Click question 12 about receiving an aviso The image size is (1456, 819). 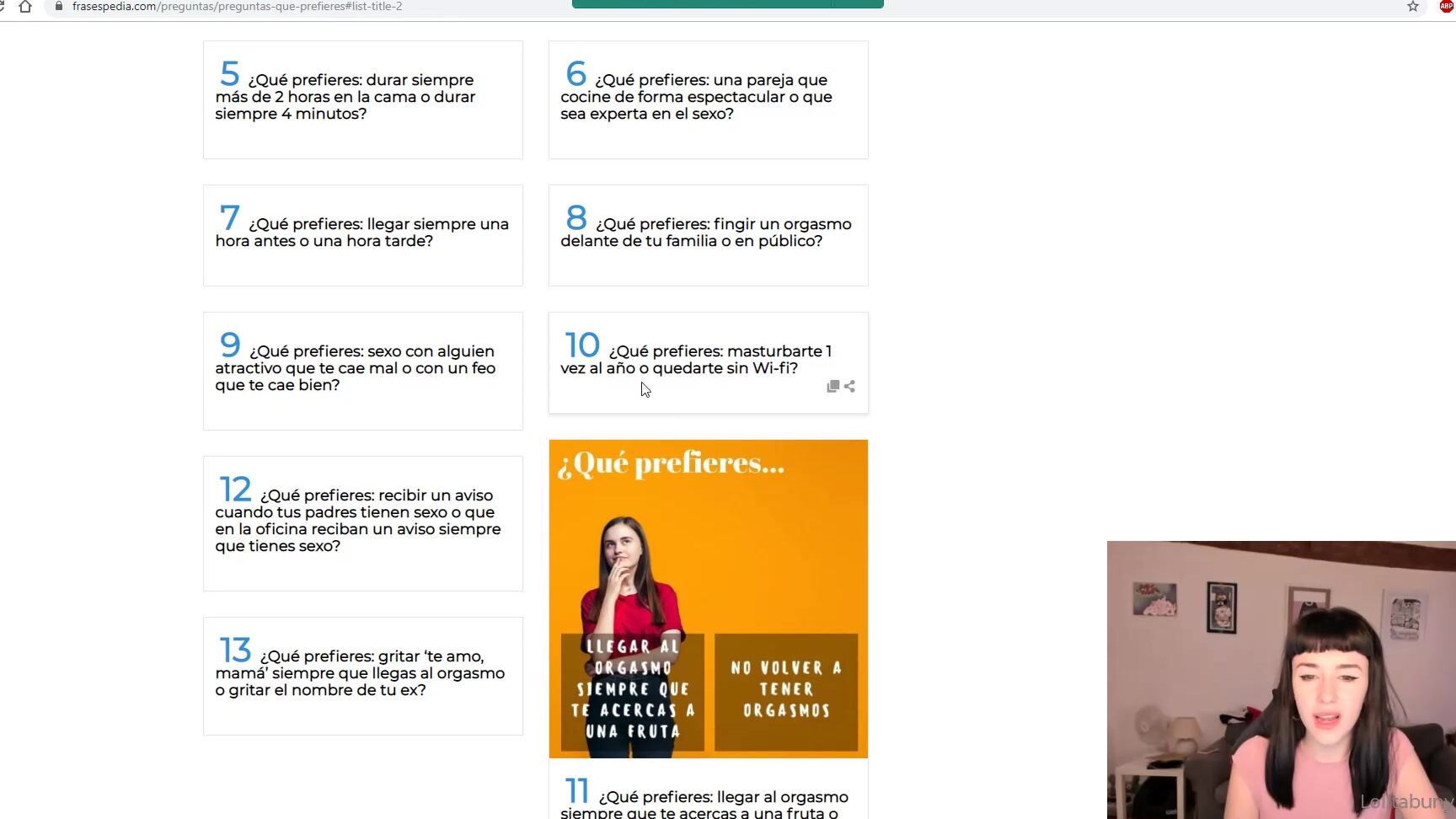[x=362, y=522]
